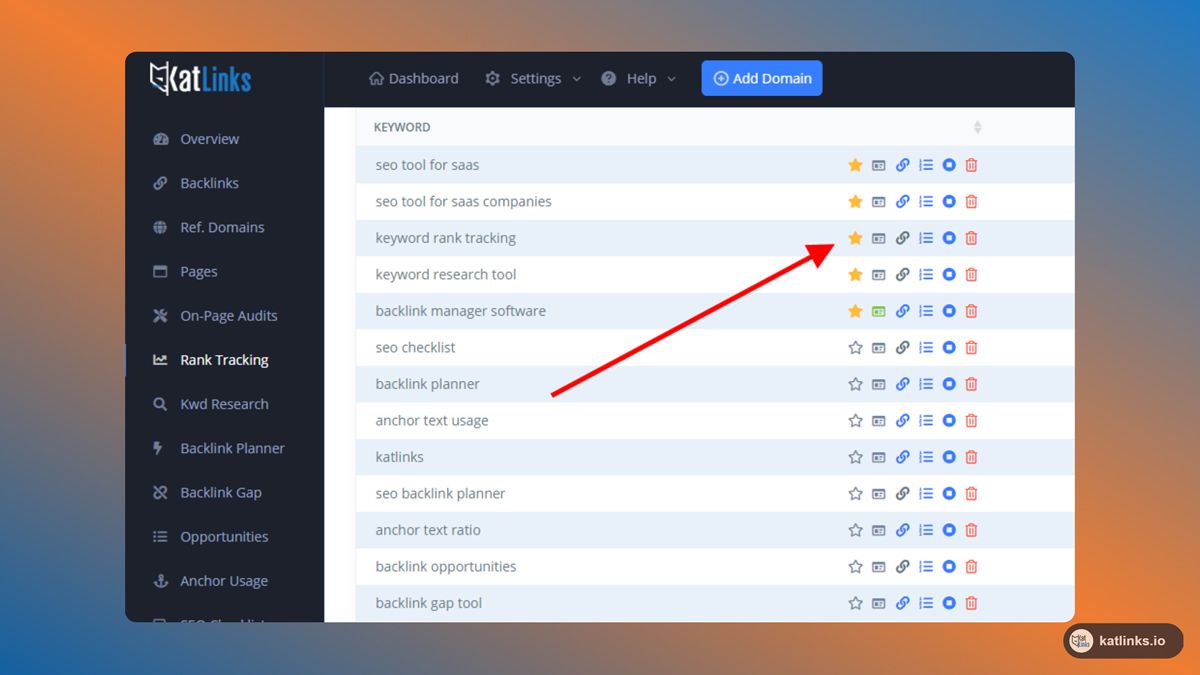Delete the 'seo tool for saas' keyword
1200x675 pixels.
point(971,165)
